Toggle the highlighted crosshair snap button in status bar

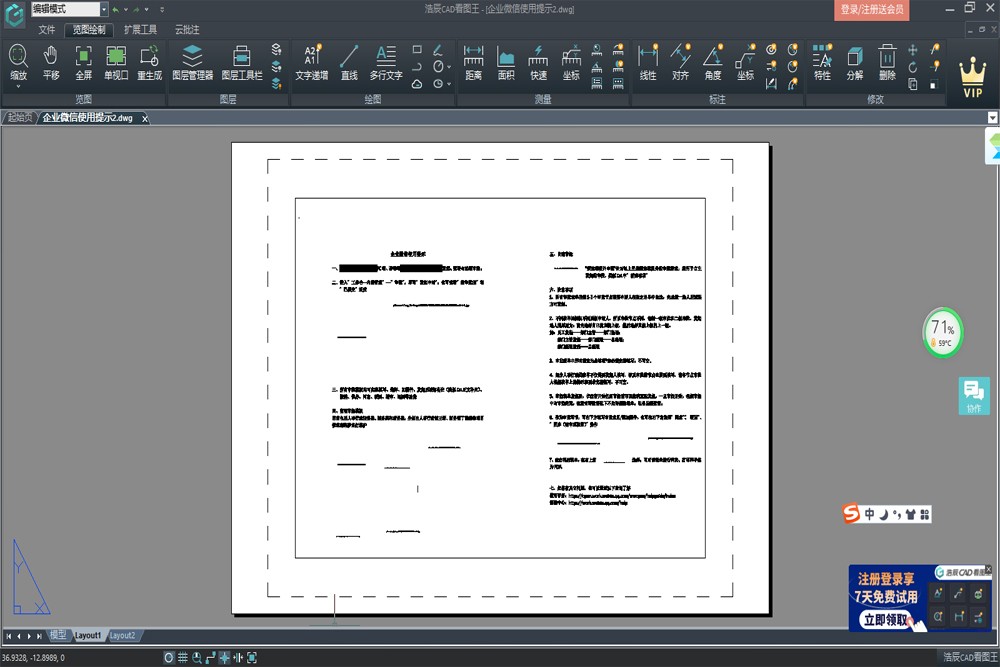(x=224, y=658)
